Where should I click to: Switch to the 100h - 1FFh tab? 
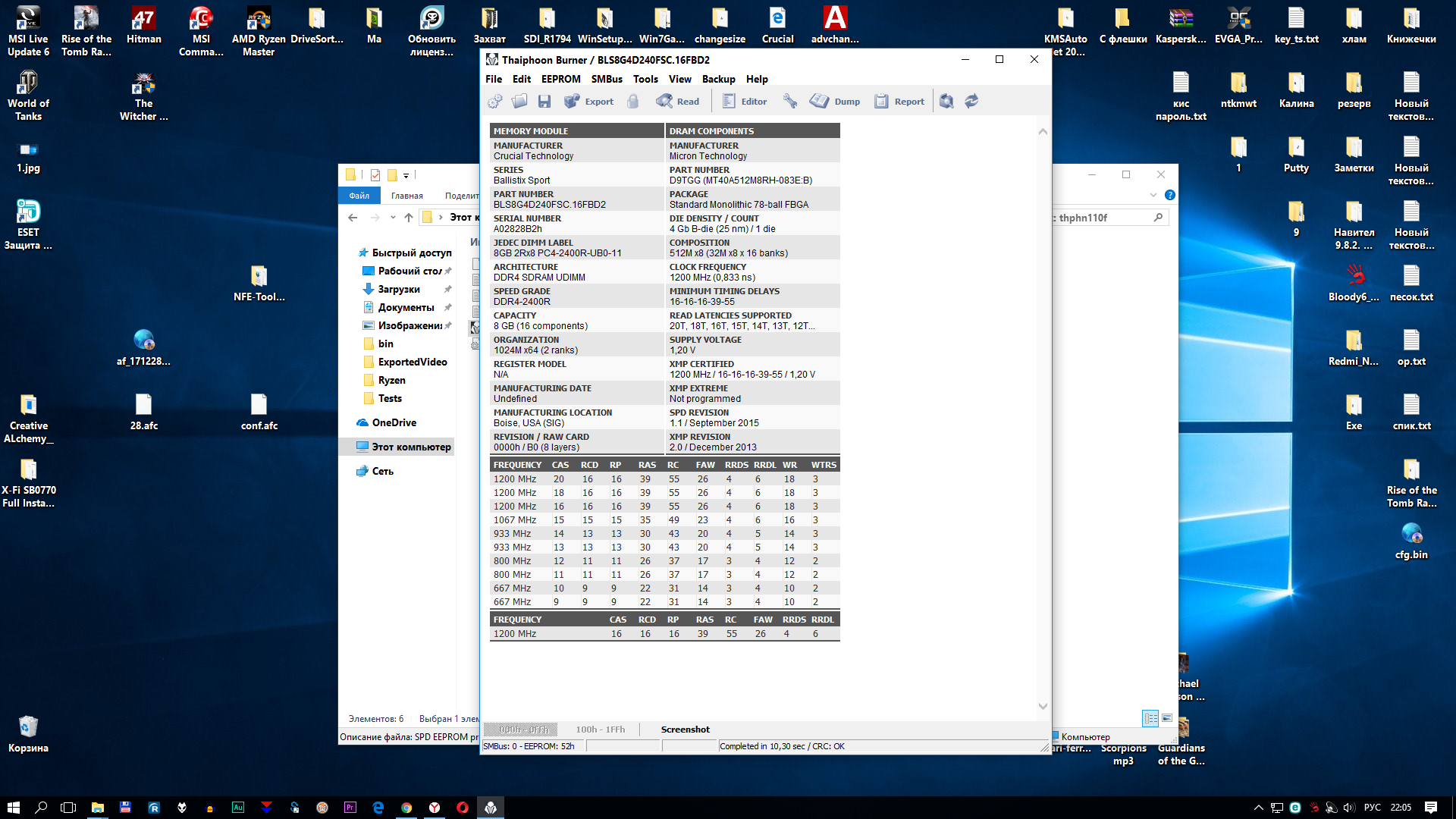coord(600,730)
